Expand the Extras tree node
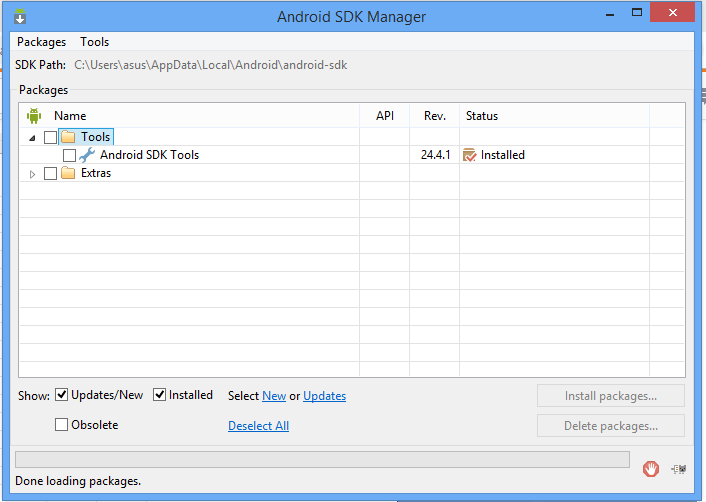The width and height of the screenshot is (706, 502). click(32, 174)
